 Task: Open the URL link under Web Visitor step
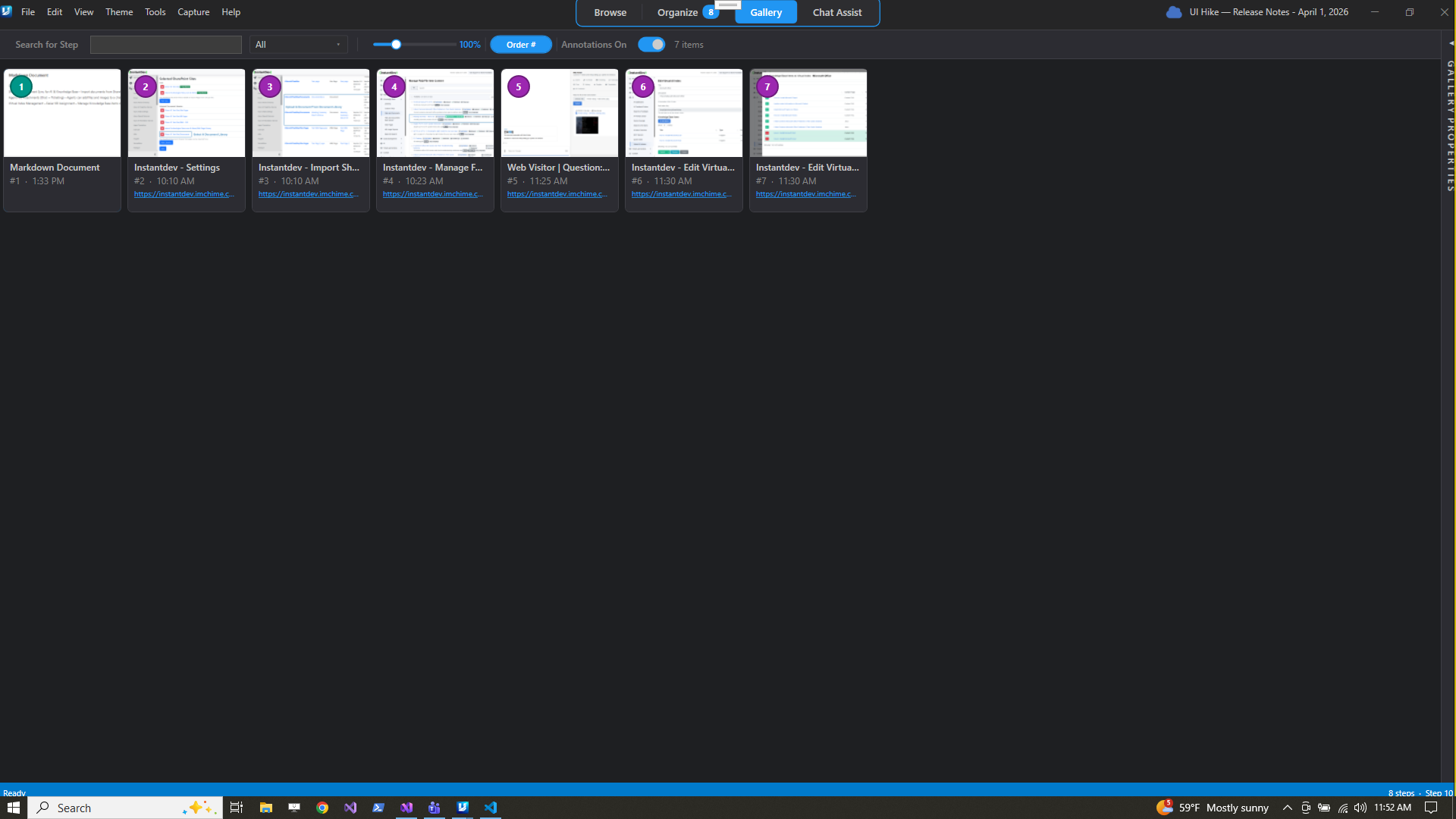click(x=557, y=194)
